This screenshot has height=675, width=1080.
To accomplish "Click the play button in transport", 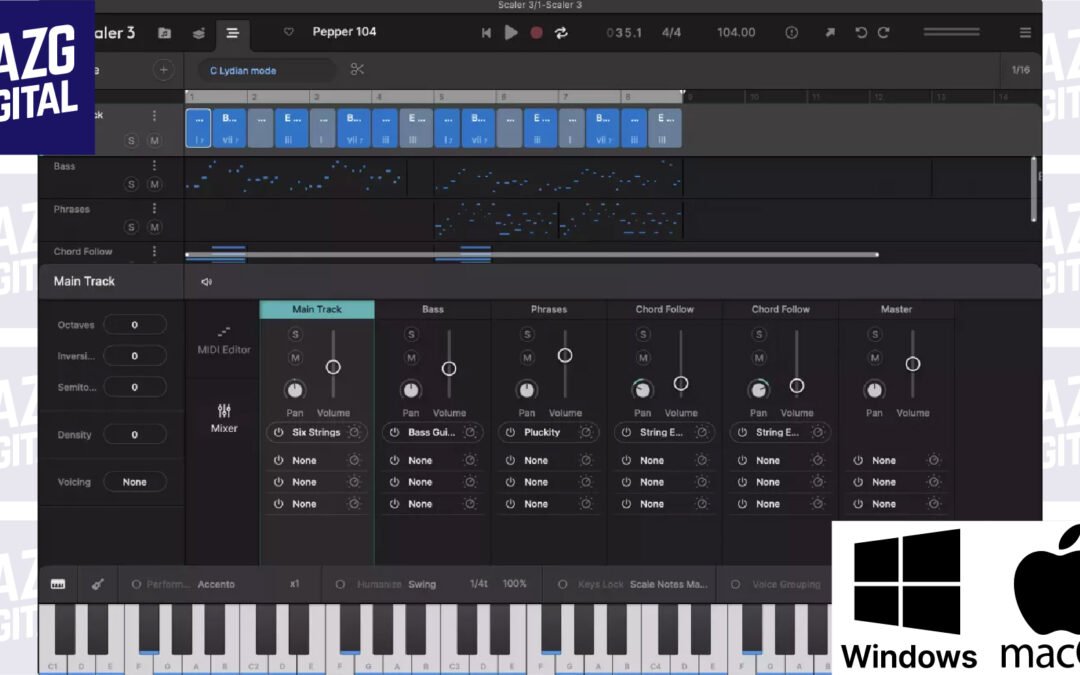I will [510, 32].
